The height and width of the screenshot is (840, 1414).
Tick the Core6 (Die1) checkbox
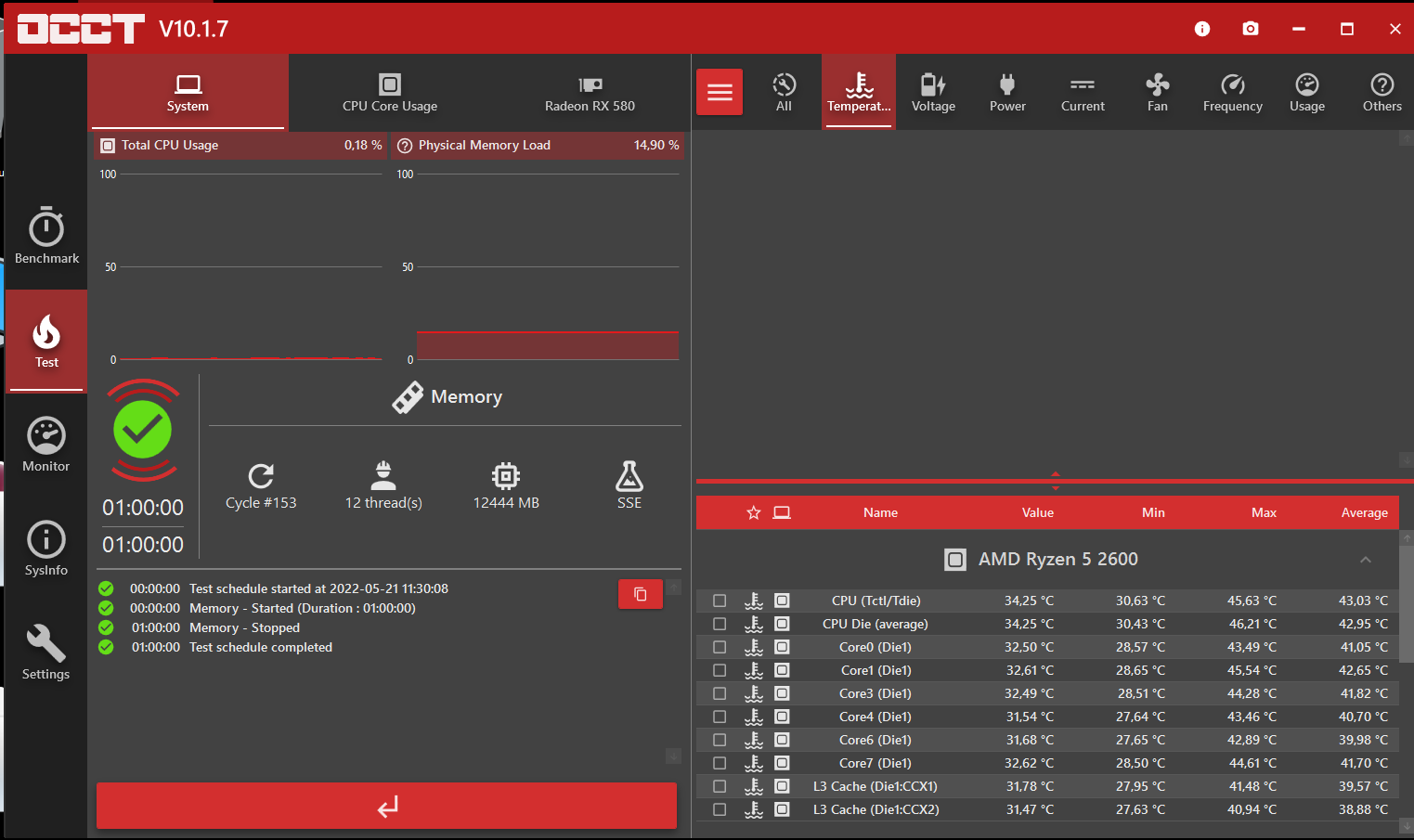pos(720,740)
